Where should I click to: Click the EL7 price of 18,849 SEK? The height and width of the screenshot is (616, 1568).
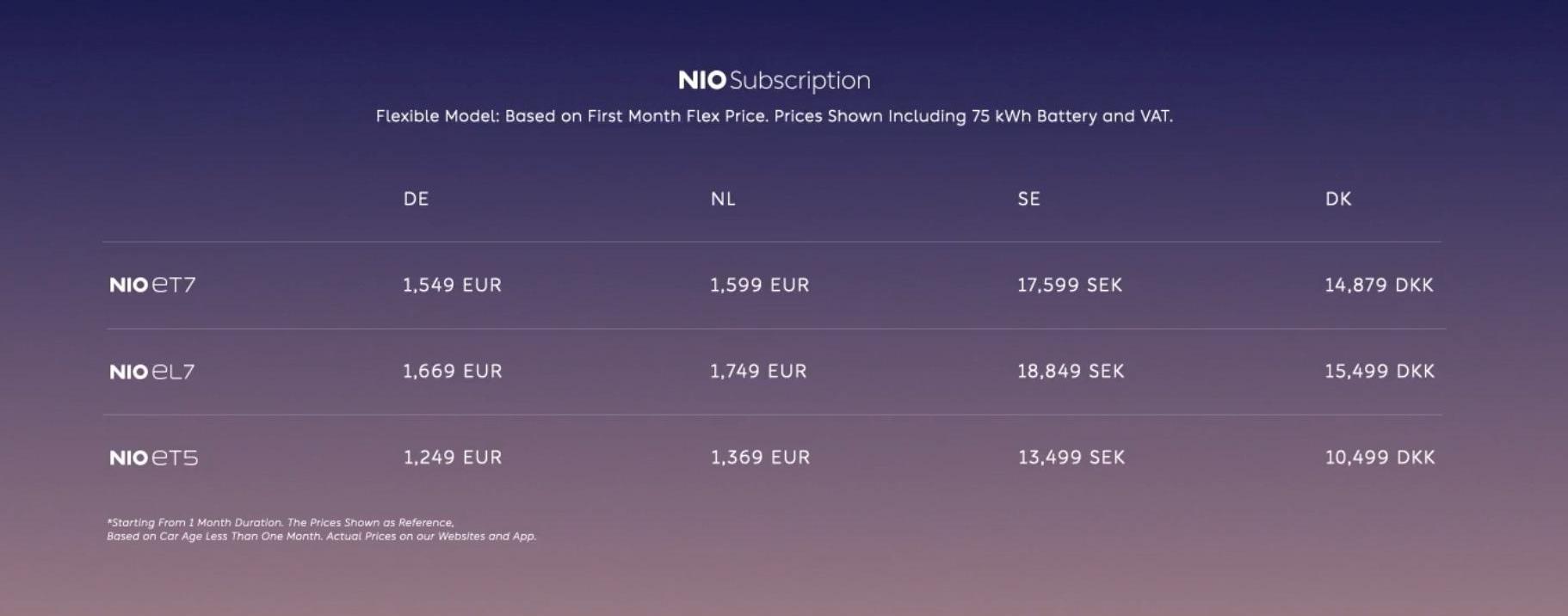pos(1071,371)
